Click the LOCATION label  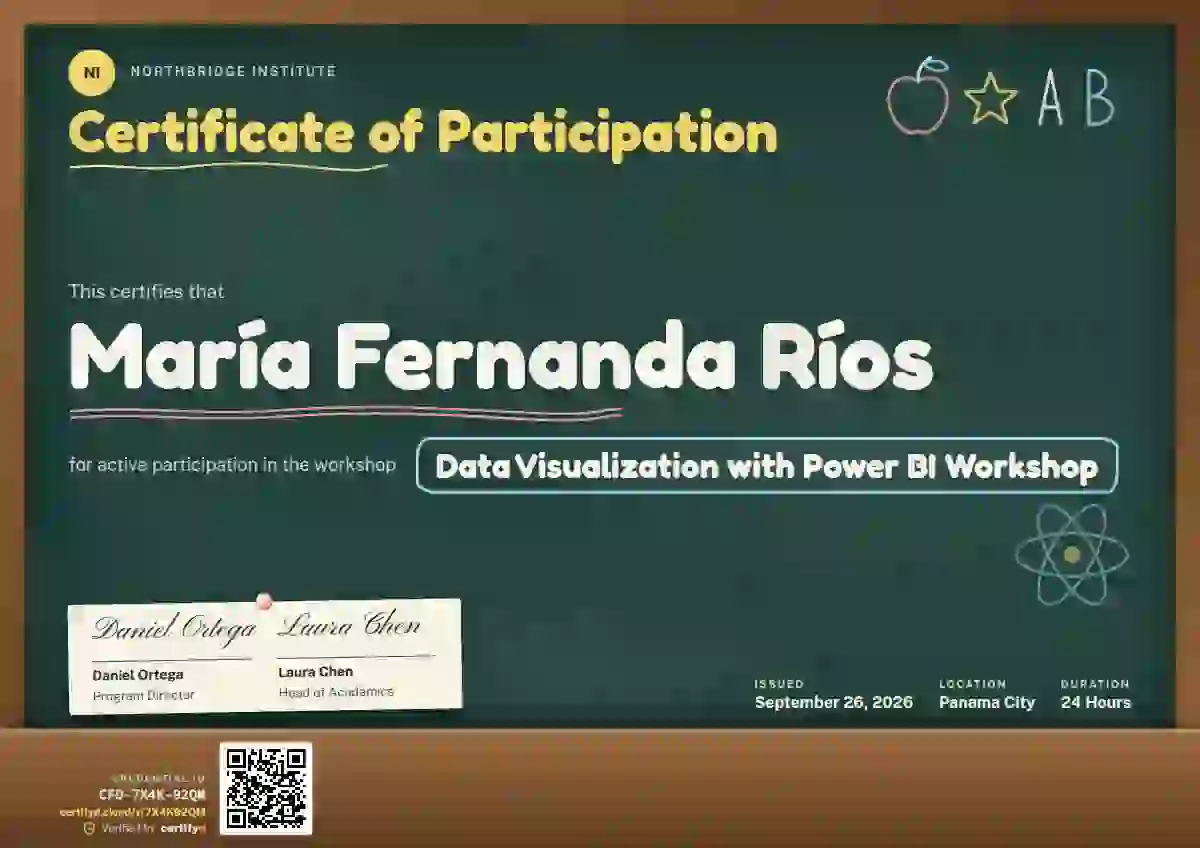pos(973,684)
